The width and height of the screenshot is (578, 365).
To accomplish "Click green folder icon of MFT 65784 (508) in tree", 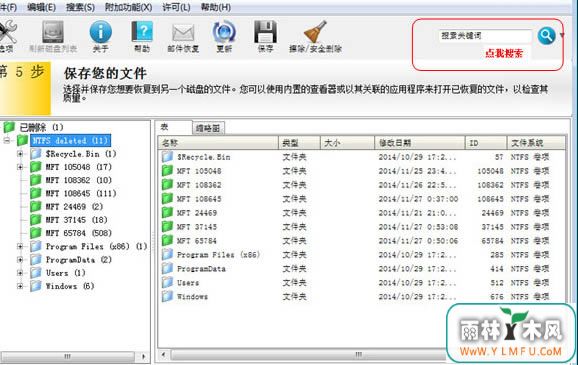I will coord(36,233).
